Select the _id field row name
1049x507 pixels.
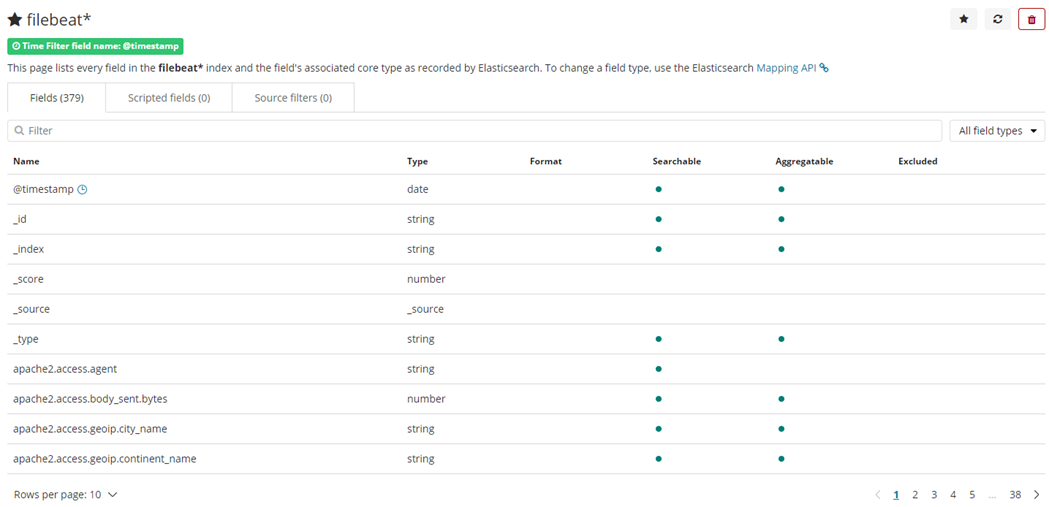pos(19,219)
